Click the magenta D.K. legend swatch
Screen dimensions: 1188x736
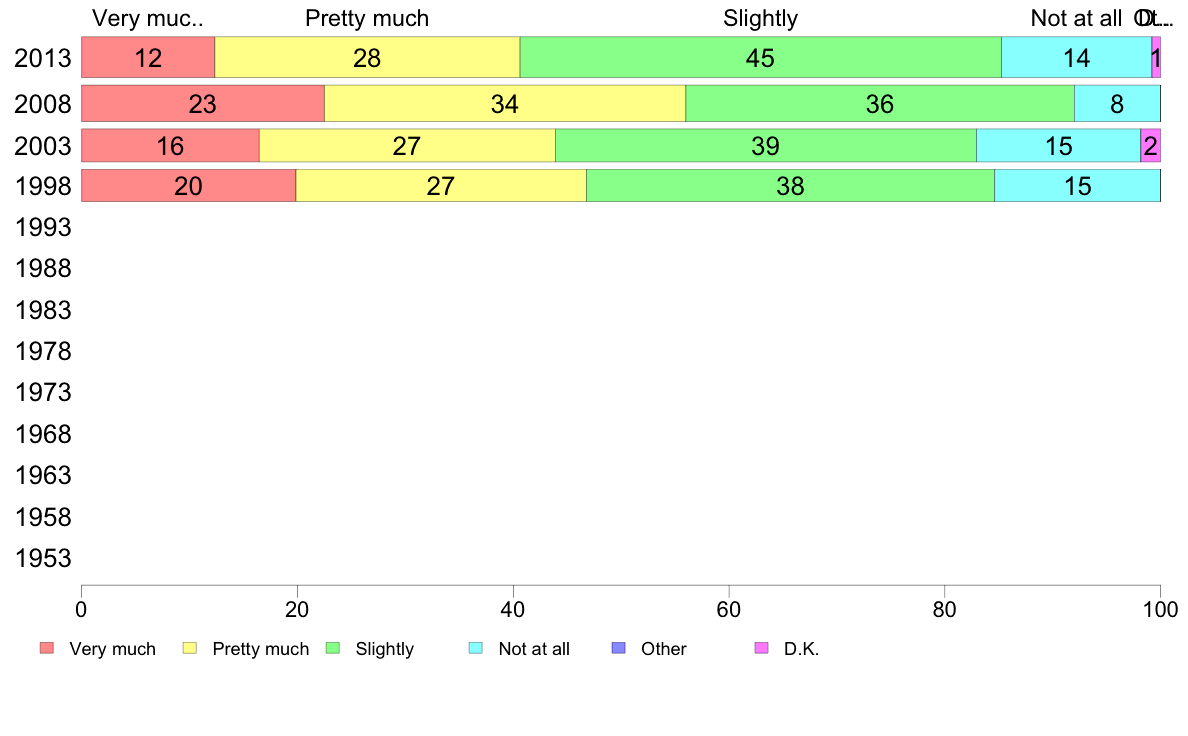coord(761,648)
